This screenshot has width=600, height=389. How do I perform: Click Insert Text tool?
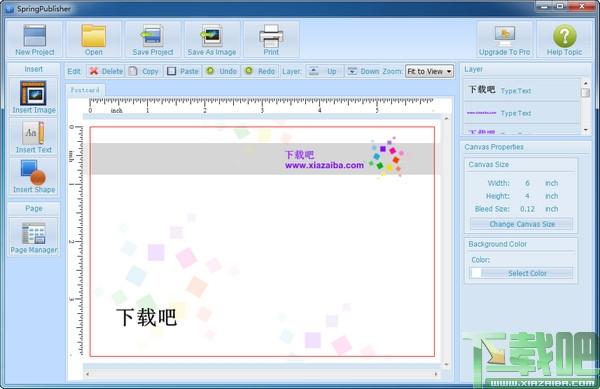[x=34, y=137]
